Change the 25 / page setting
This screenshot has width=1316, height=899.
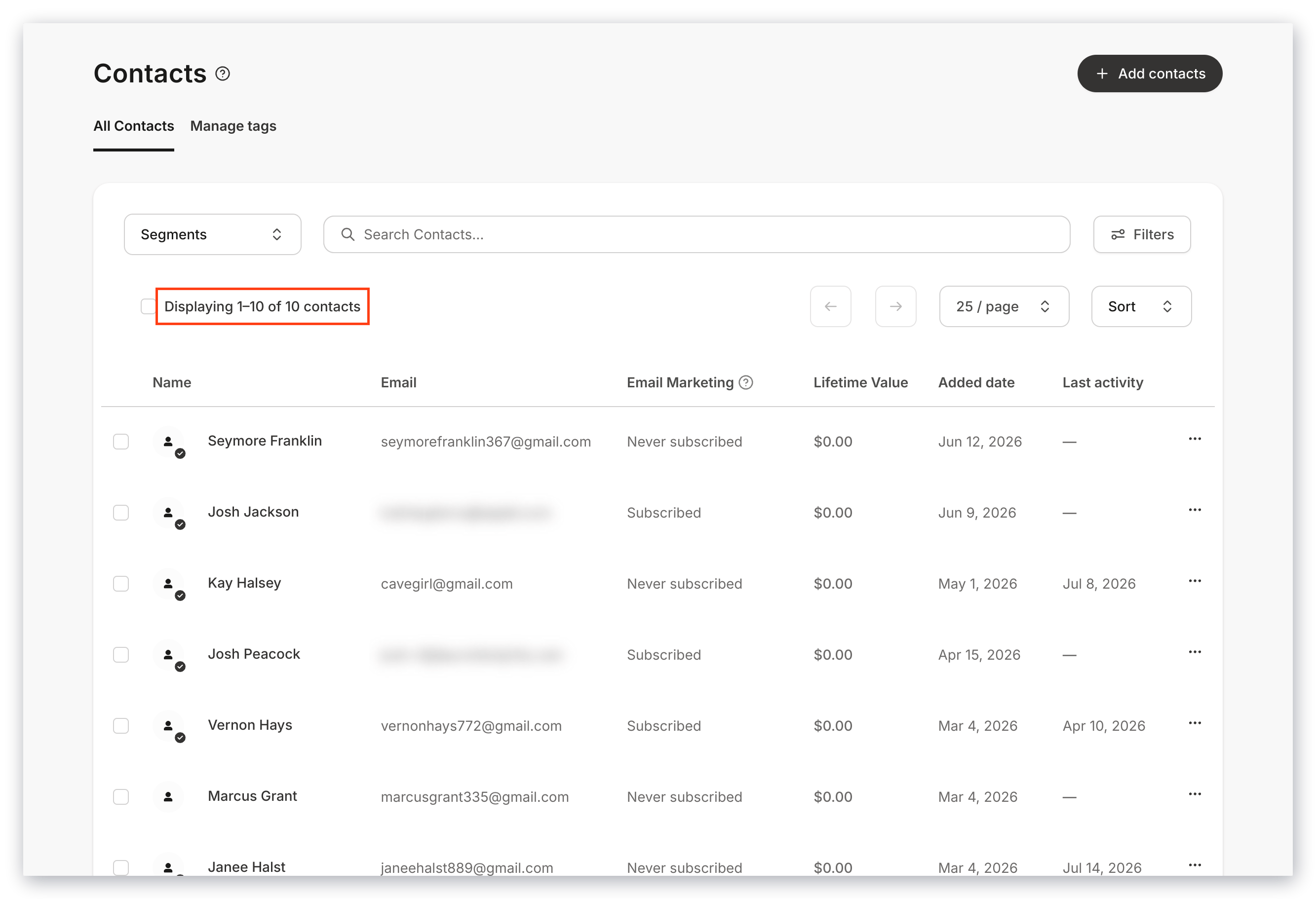(1004, 306)
